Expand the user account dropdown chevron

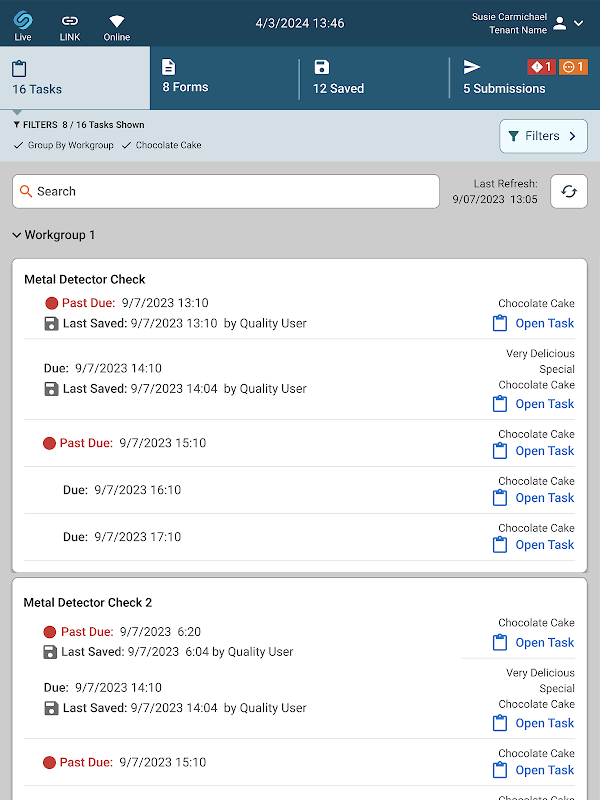pyautogui.click(x=579, y=23)
